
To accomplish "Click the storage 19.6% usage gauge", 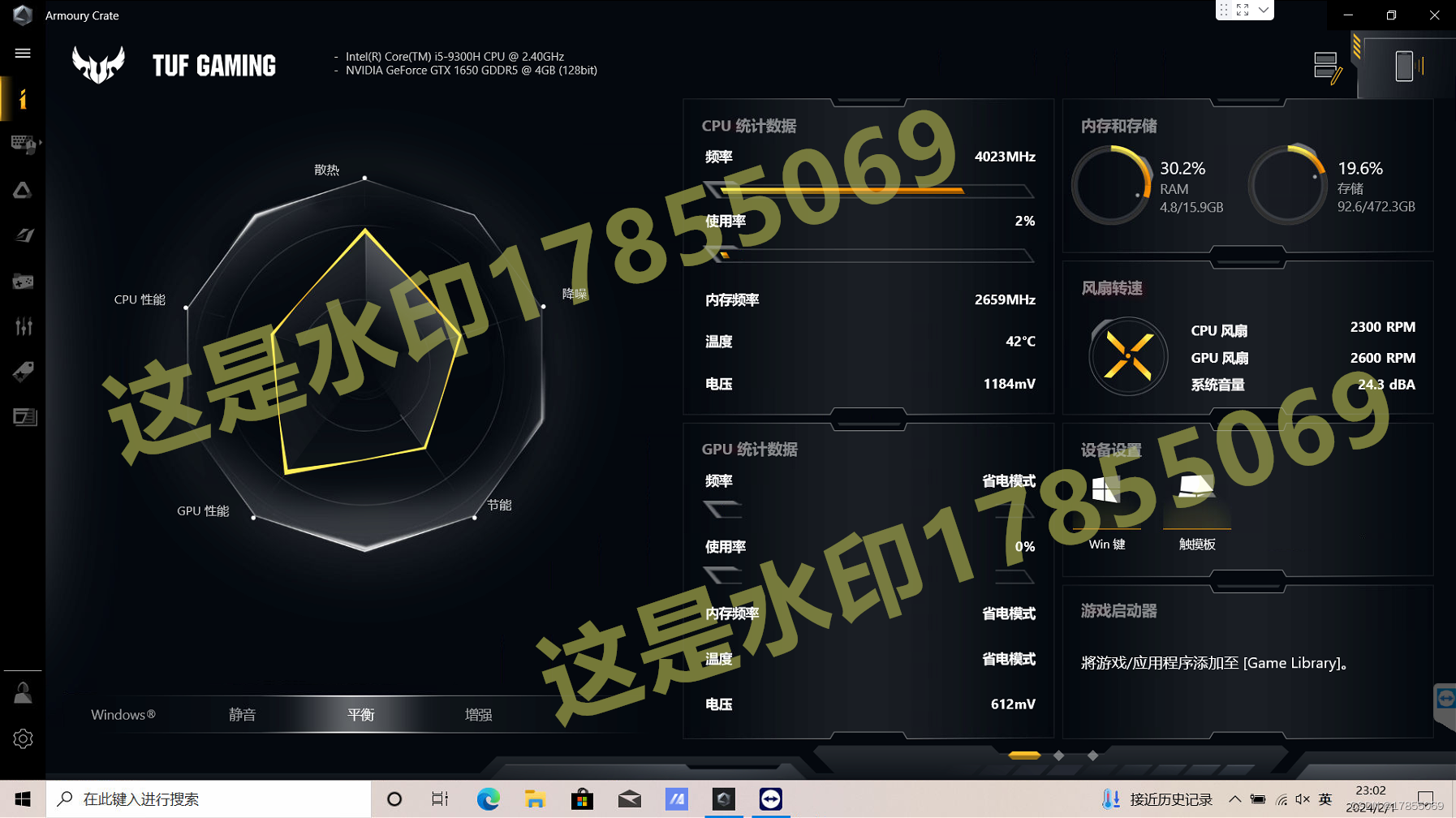I will 1287,185.
